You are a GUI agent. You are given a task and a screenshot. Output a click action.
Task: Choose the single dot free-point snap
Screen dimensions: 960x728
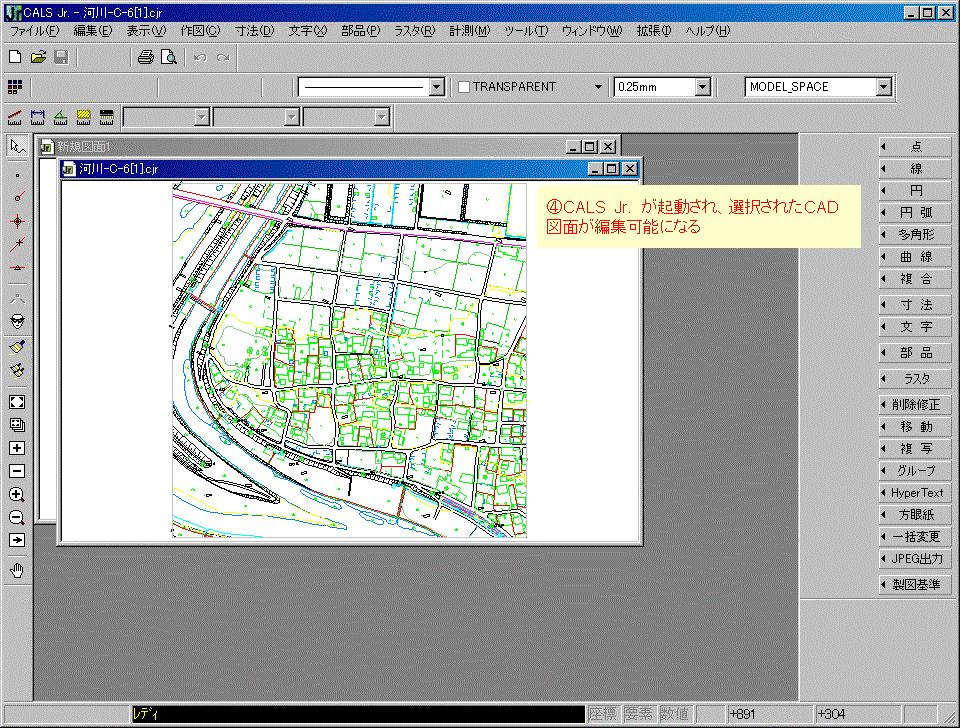coord(17,176)
